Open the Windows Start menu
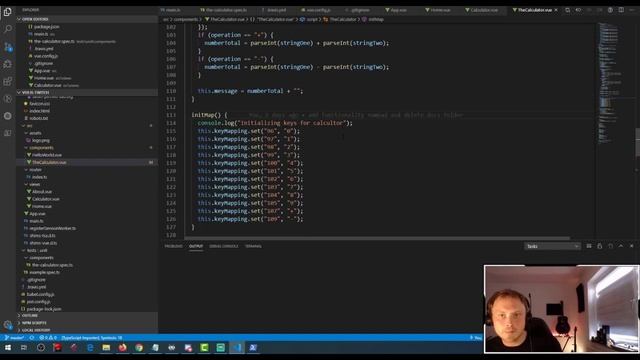 click(8, 348)
